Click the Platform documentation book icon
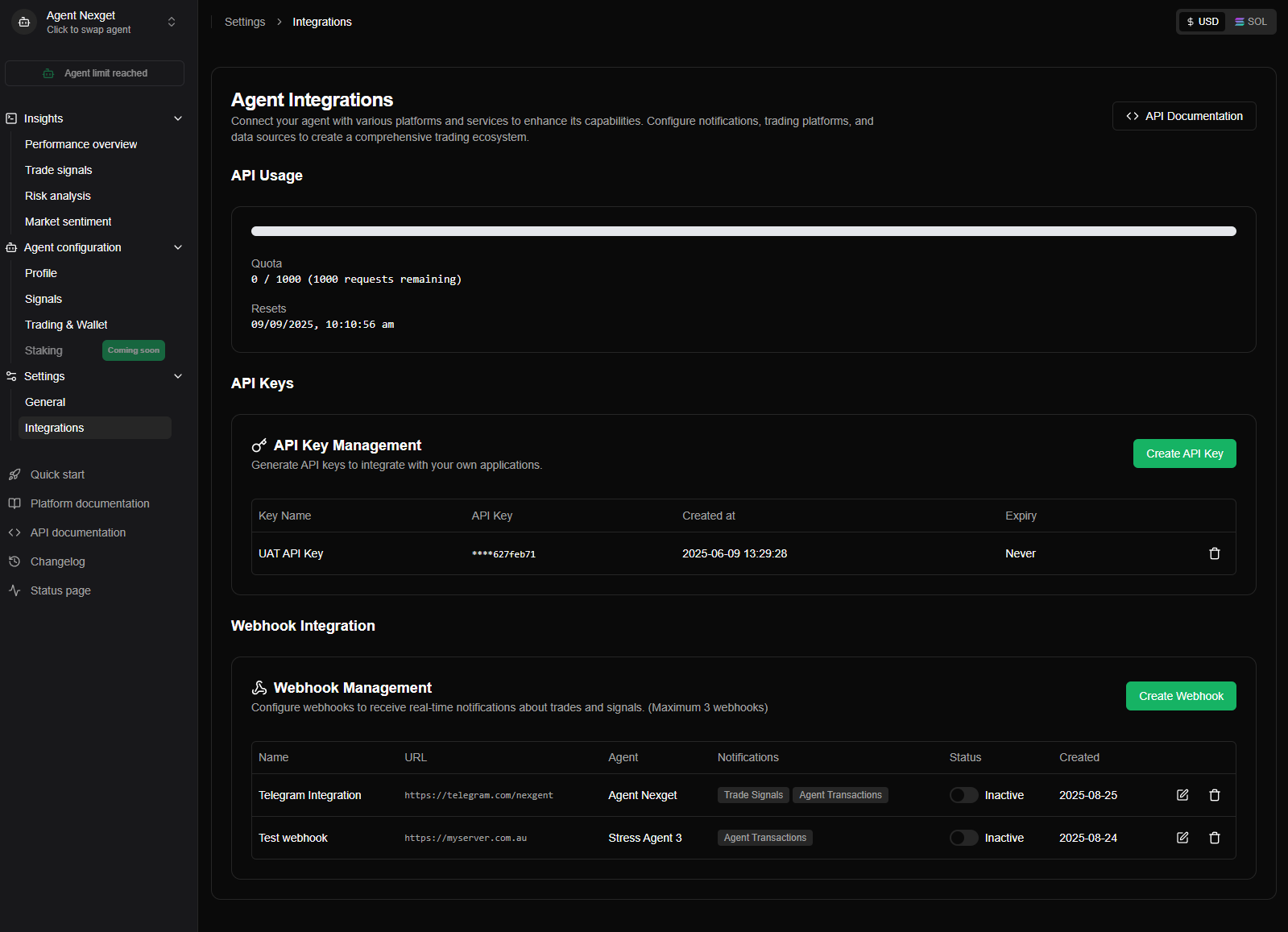The height and width of the screenshot is (932, 1288). [x=14, y=503]
